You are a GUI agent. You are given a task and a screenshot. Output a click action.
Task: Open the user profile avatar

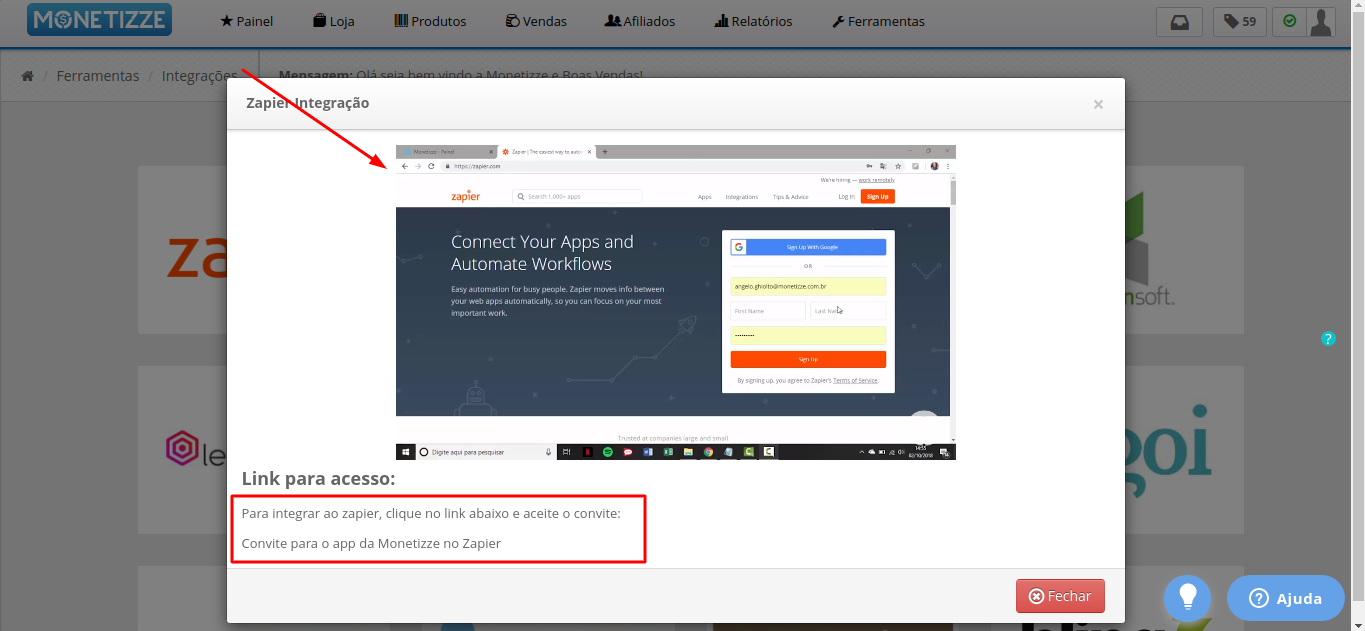click(x=1321, y=22)
